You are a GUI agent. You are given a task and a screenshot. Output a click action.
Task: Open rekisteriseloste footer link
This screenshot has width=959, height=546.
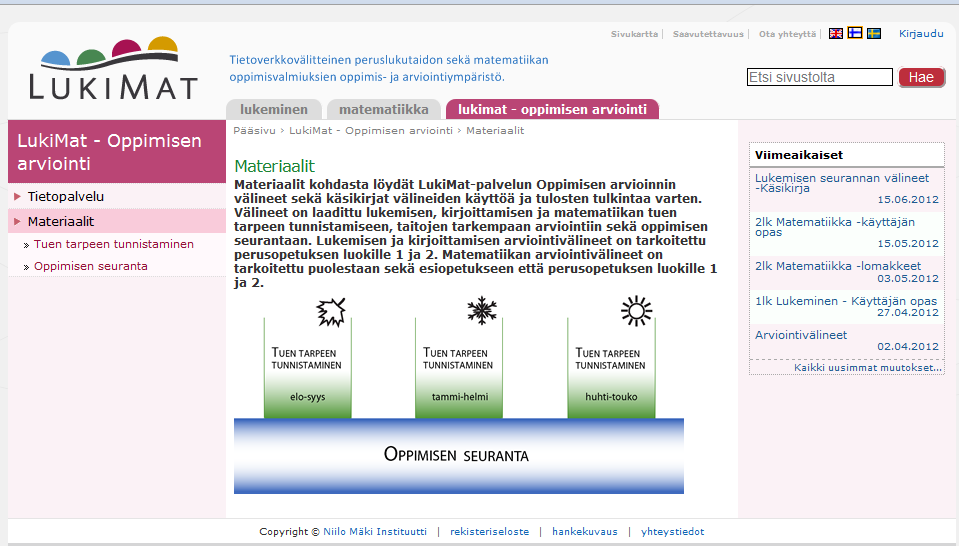pos(489,532)
